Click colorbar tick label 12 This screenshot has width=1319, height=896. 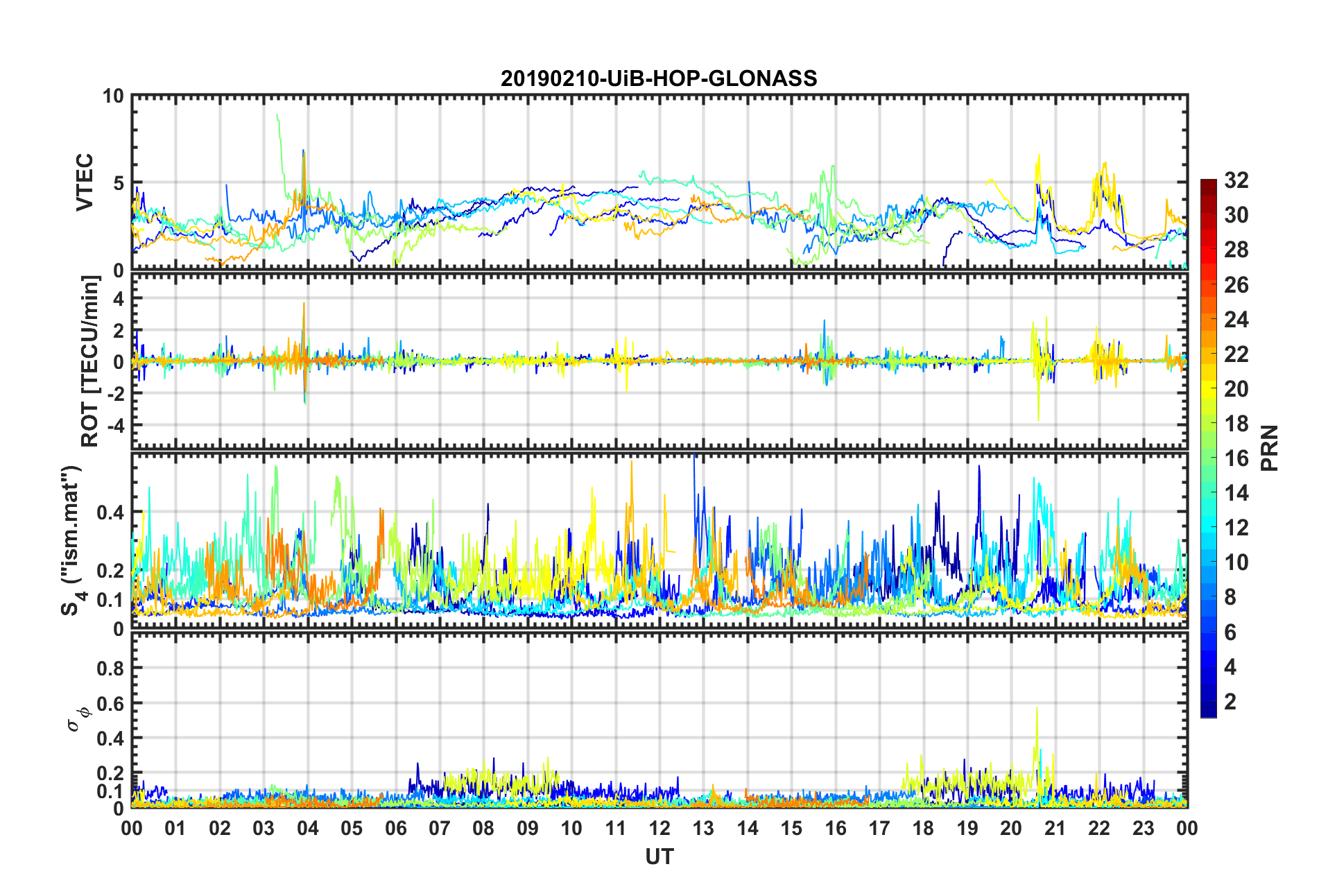[x=1236, y=528]
